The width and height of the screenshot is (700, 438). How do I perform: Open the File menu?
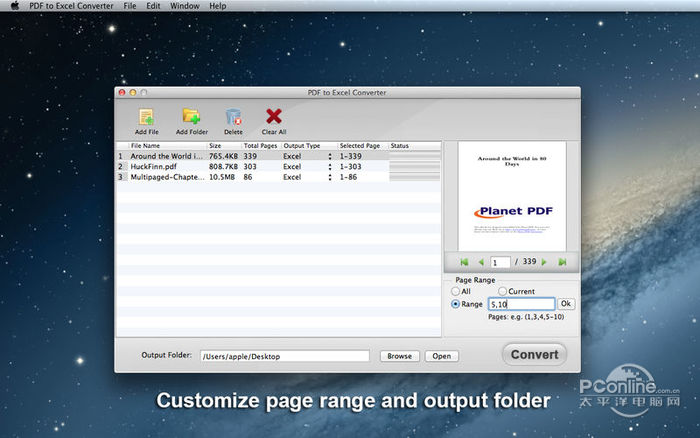point(130,6)
